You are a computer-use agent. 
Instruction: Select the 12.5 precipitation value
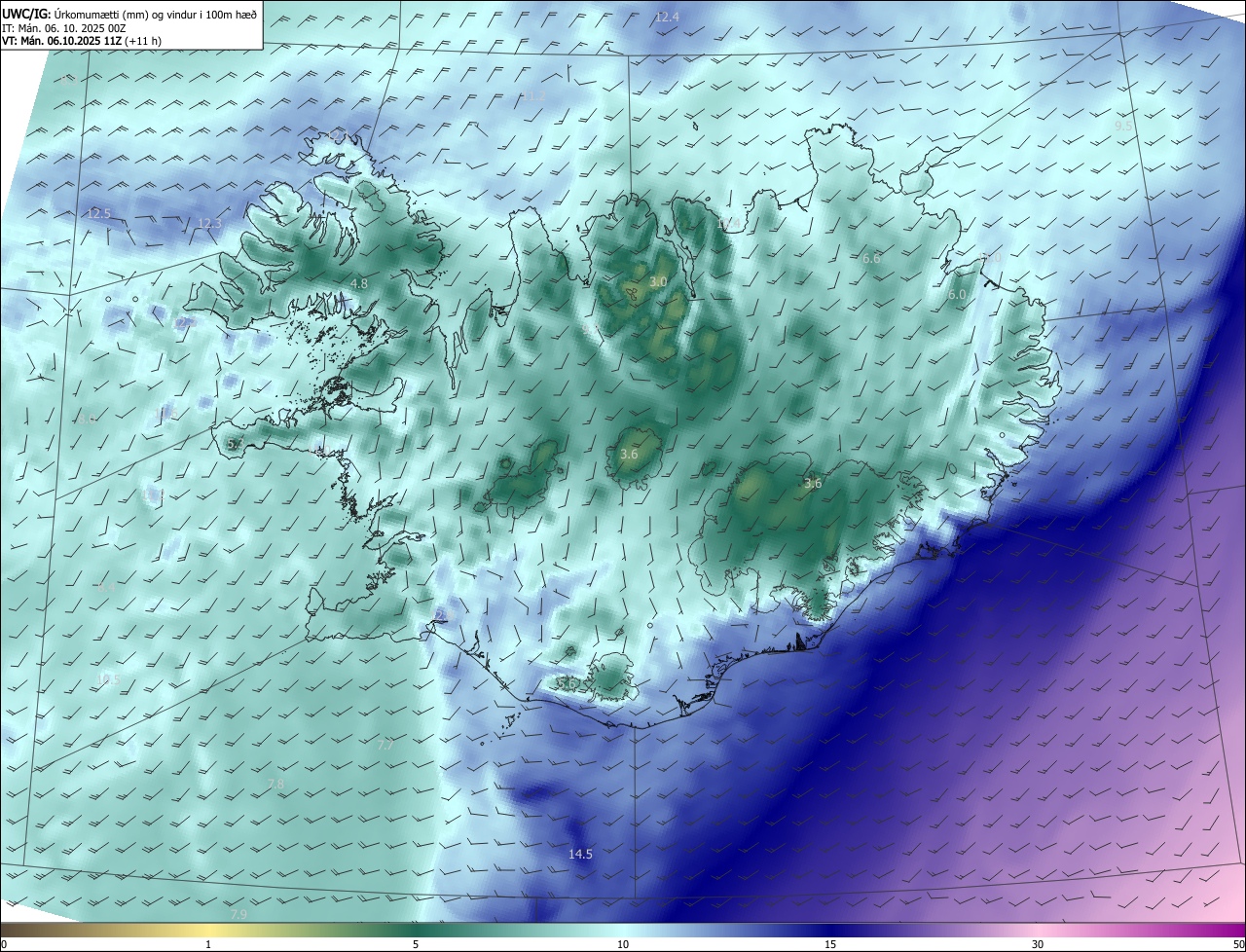pyautogui.click(x=99, y=213)
